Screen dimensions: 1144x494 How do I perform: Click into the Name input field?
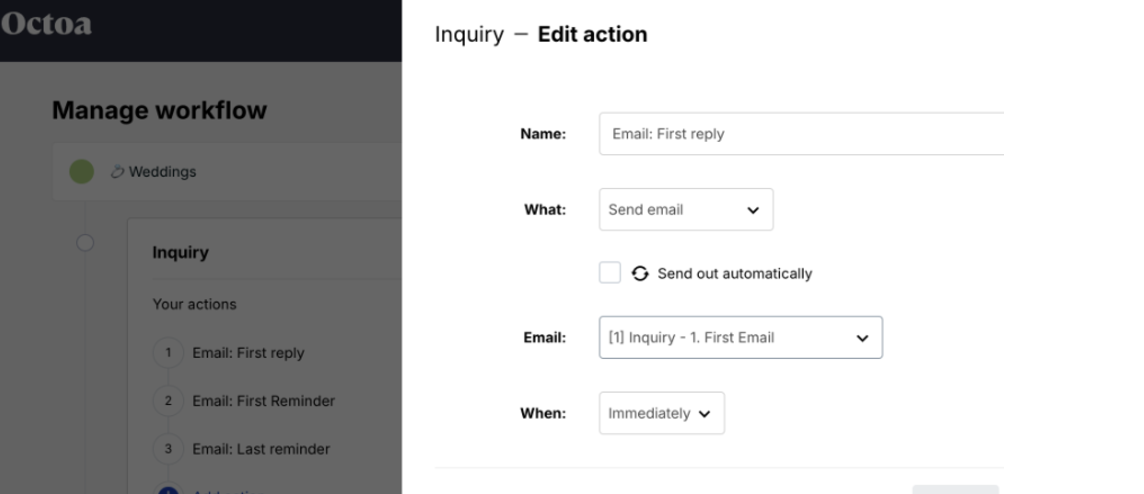(x=800, y=134)
